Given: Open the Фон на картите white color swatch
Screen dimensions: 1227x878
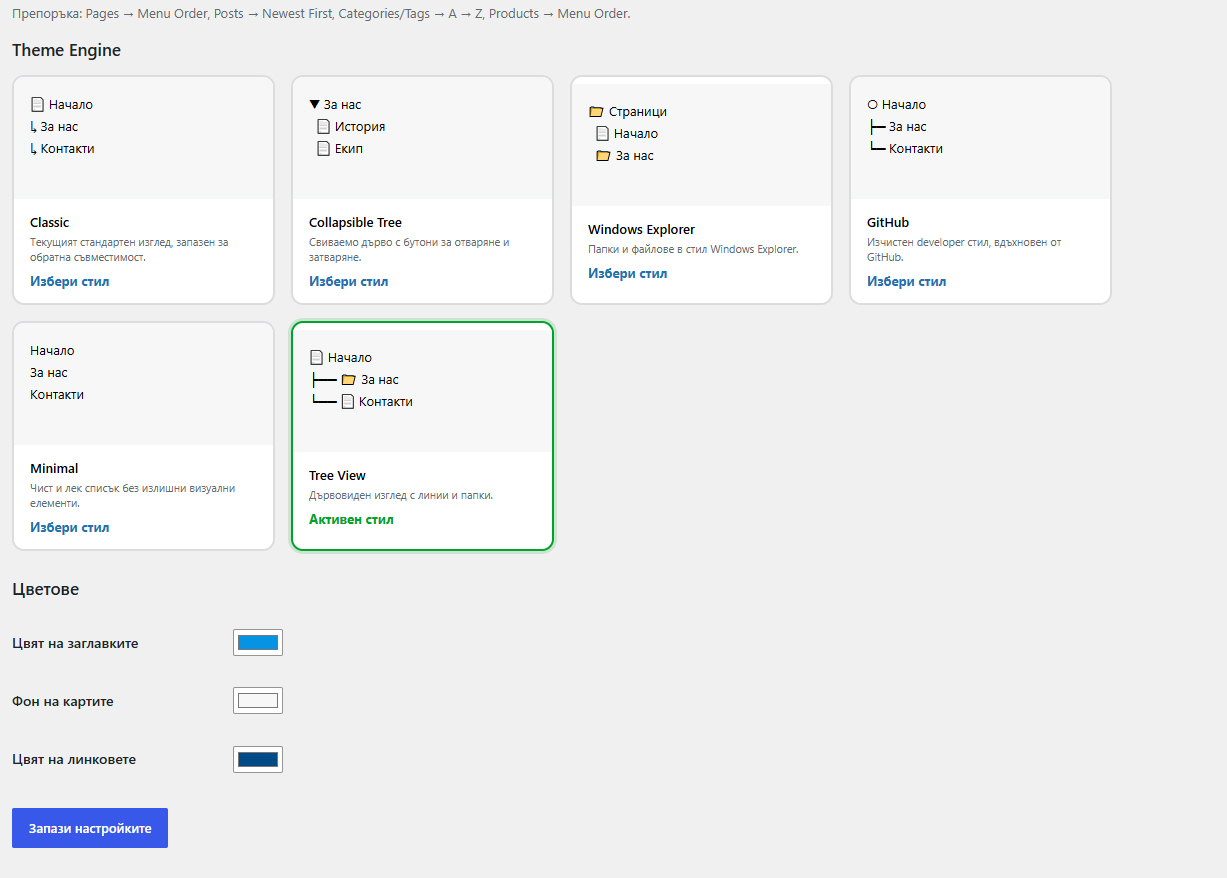Looking at the screenshot, I should point(258,701).
